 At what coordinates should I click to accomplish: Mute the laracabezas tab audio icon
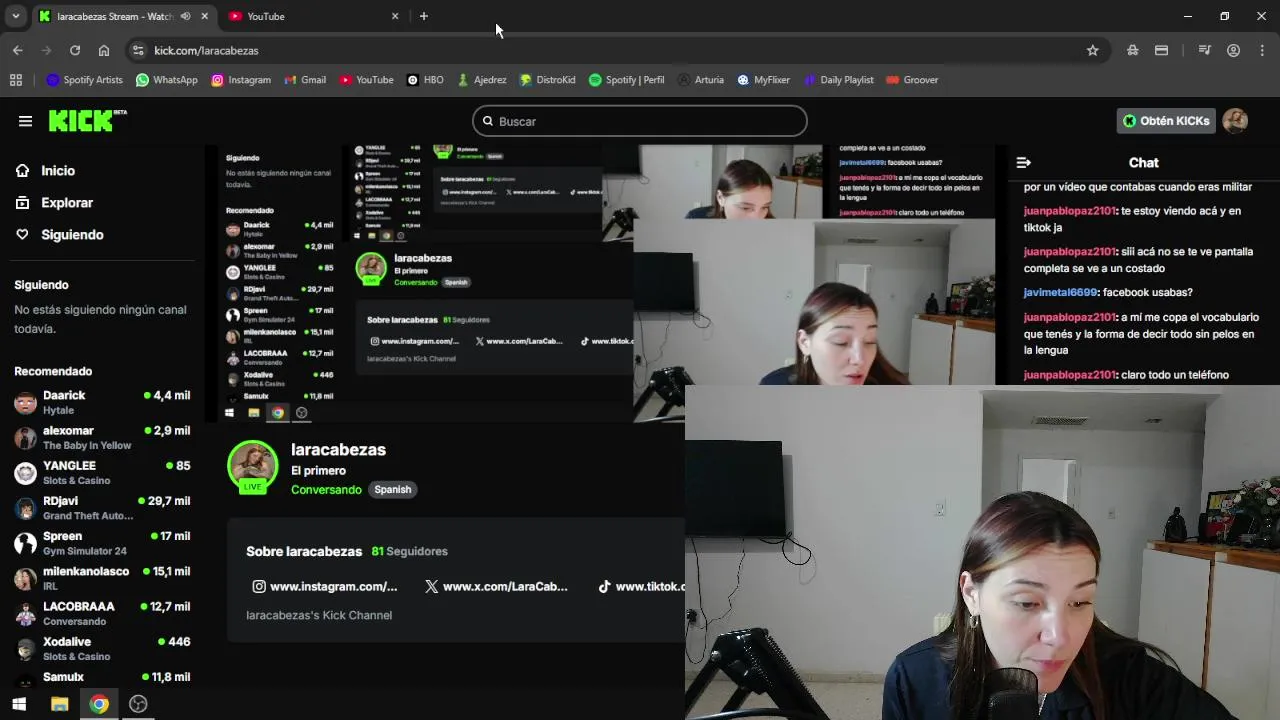tap(185, 16)
